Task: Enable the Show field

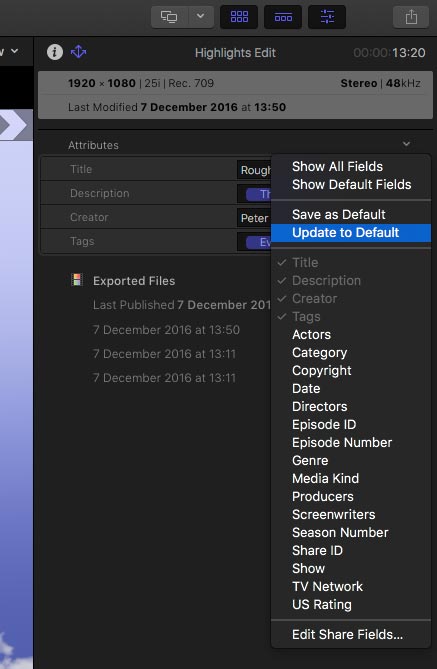Action: [351, 568]
